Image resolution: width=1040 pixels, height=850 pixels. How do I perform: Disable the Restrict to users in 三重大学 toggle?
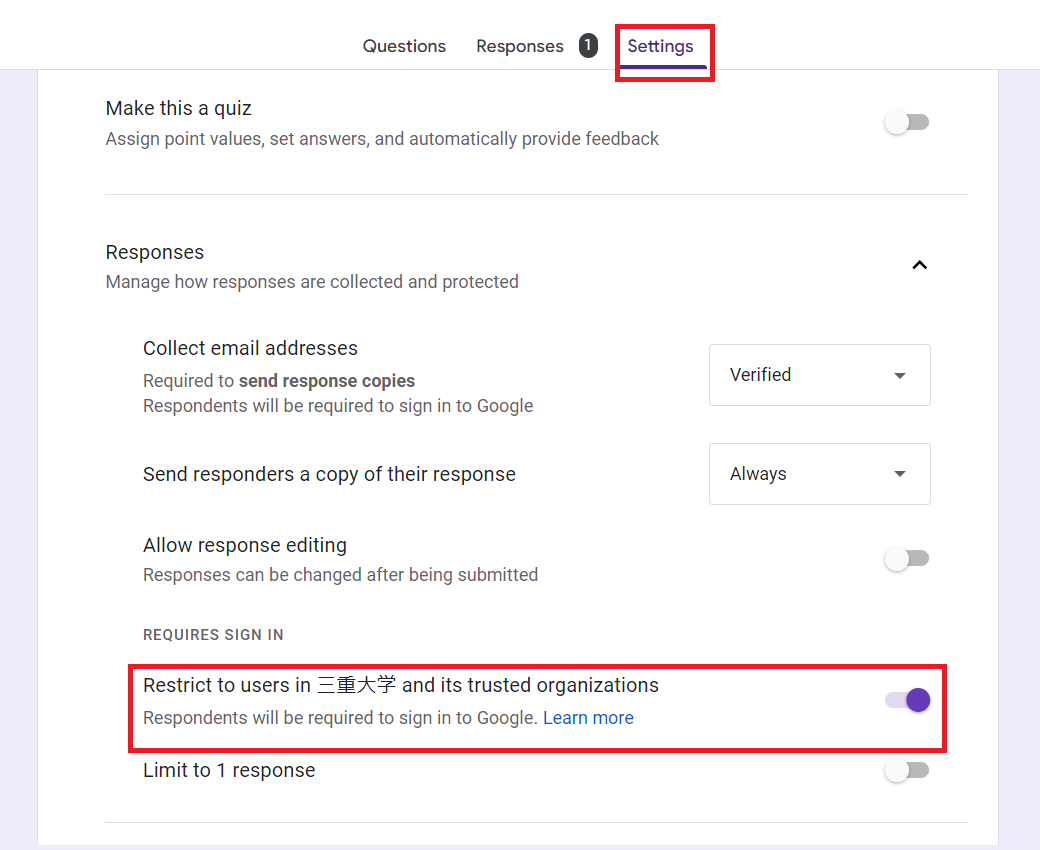point(908,700)
